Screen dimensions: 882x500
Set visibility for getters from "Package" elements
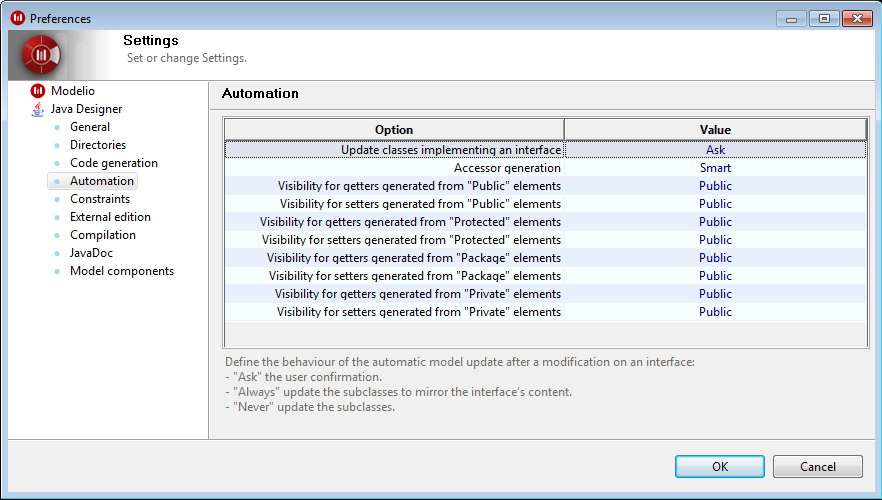coord(715,258)
